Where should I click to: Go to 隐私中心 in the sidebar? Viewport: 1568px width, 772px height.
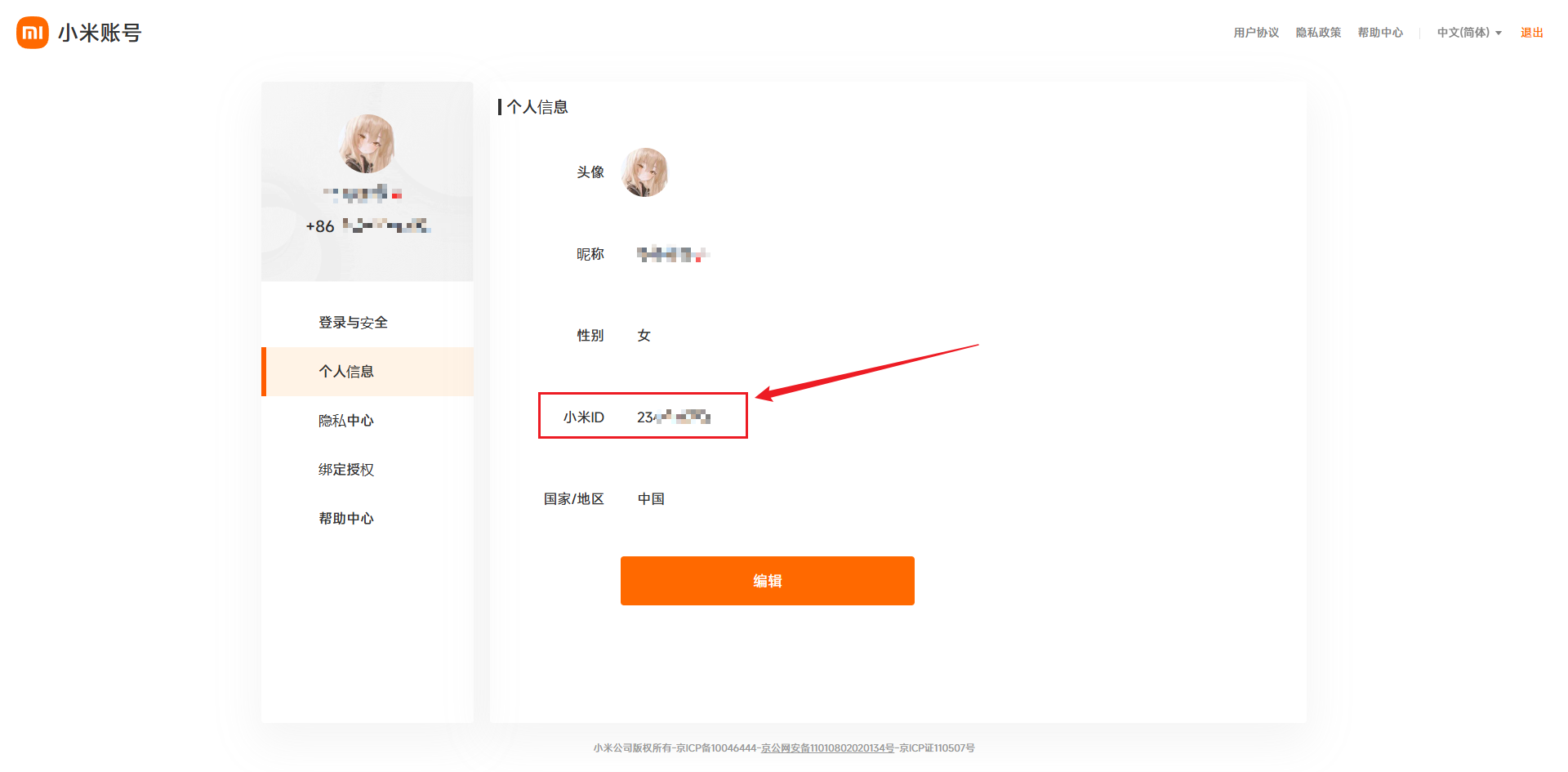click(x=346, y=421)
